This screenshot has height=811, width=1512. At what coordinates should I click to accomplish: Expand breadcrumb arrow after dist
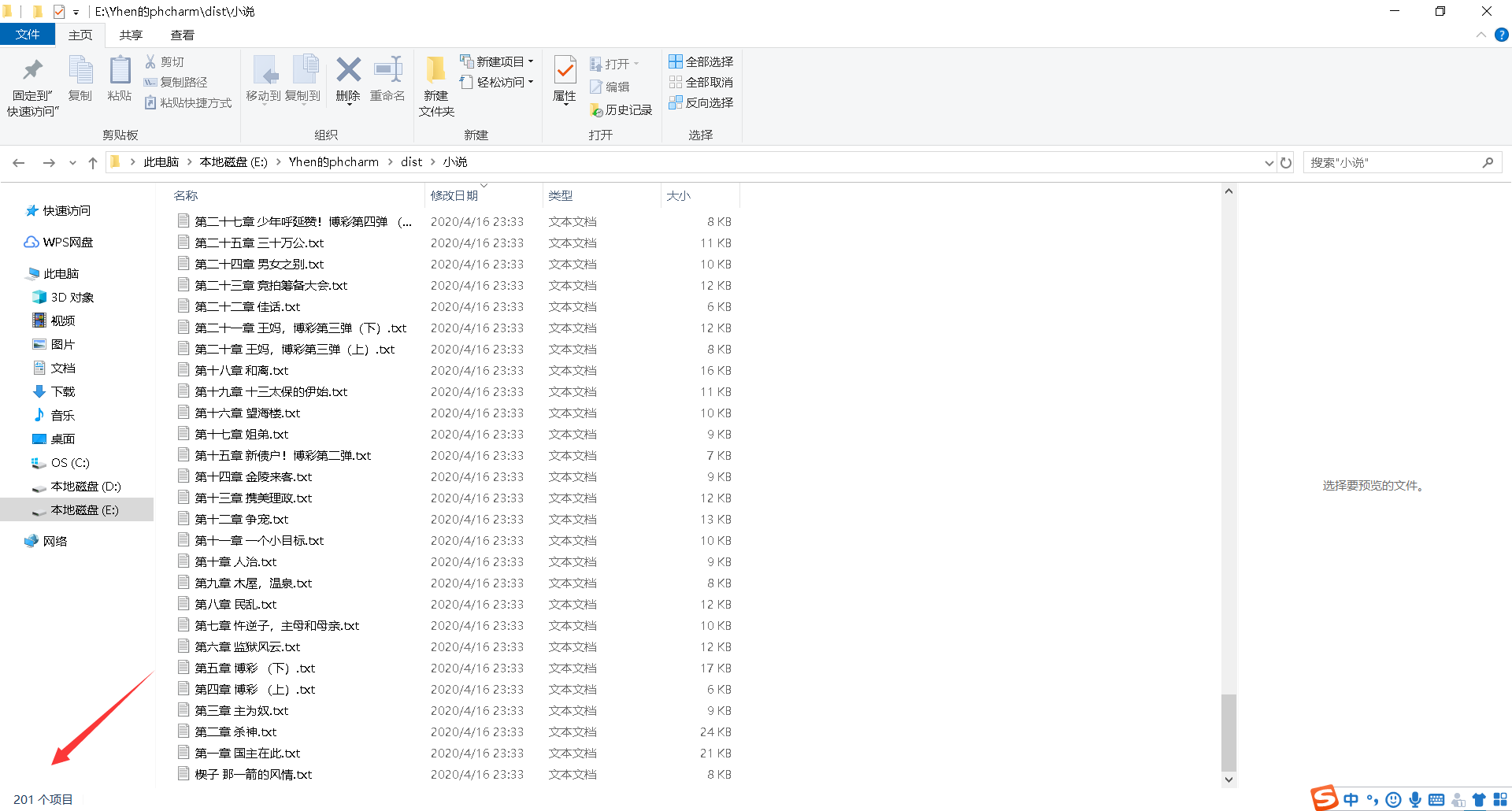click(x=432, y=161)
